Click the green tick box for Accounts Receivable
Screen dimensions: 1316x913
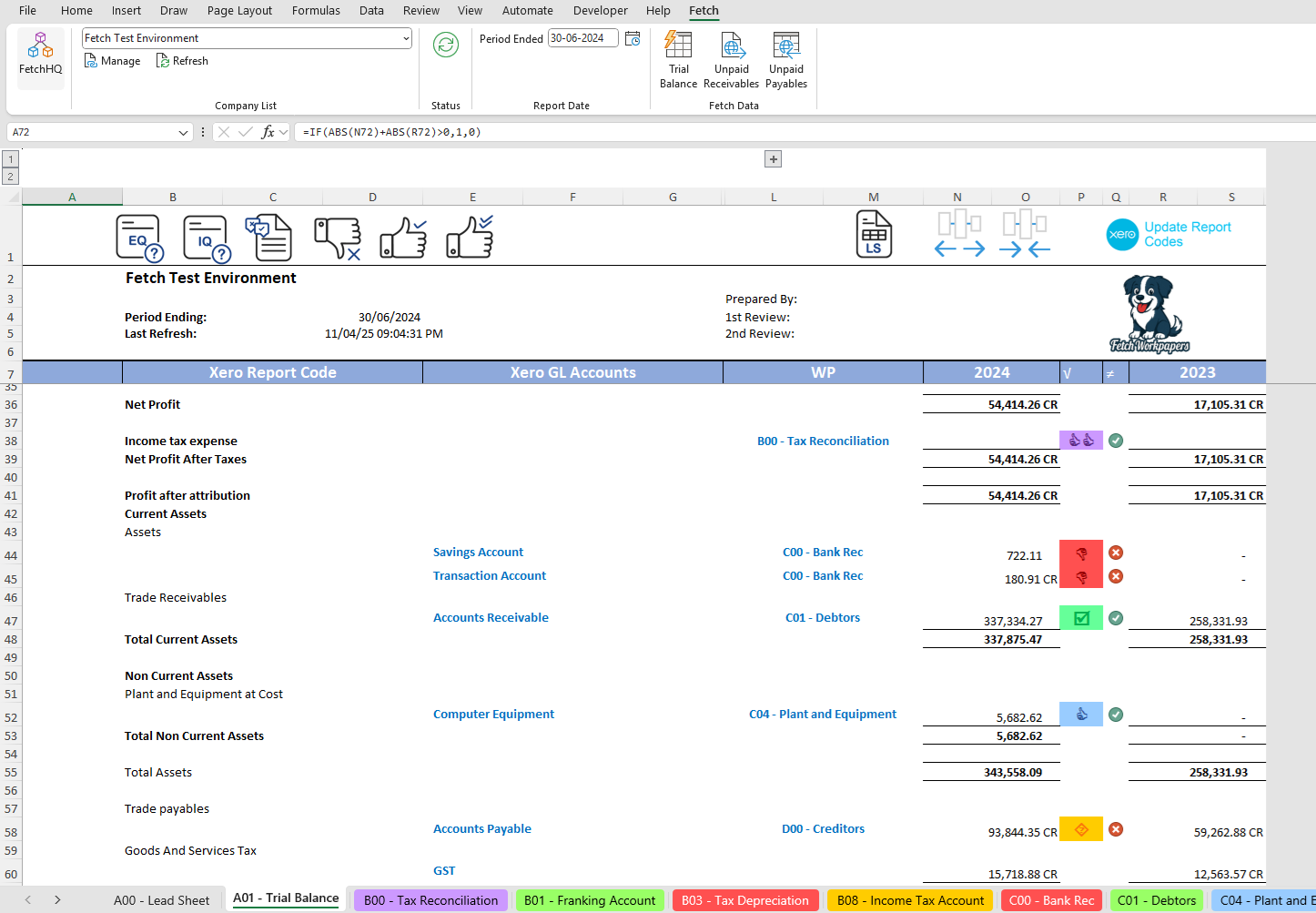1080,617
